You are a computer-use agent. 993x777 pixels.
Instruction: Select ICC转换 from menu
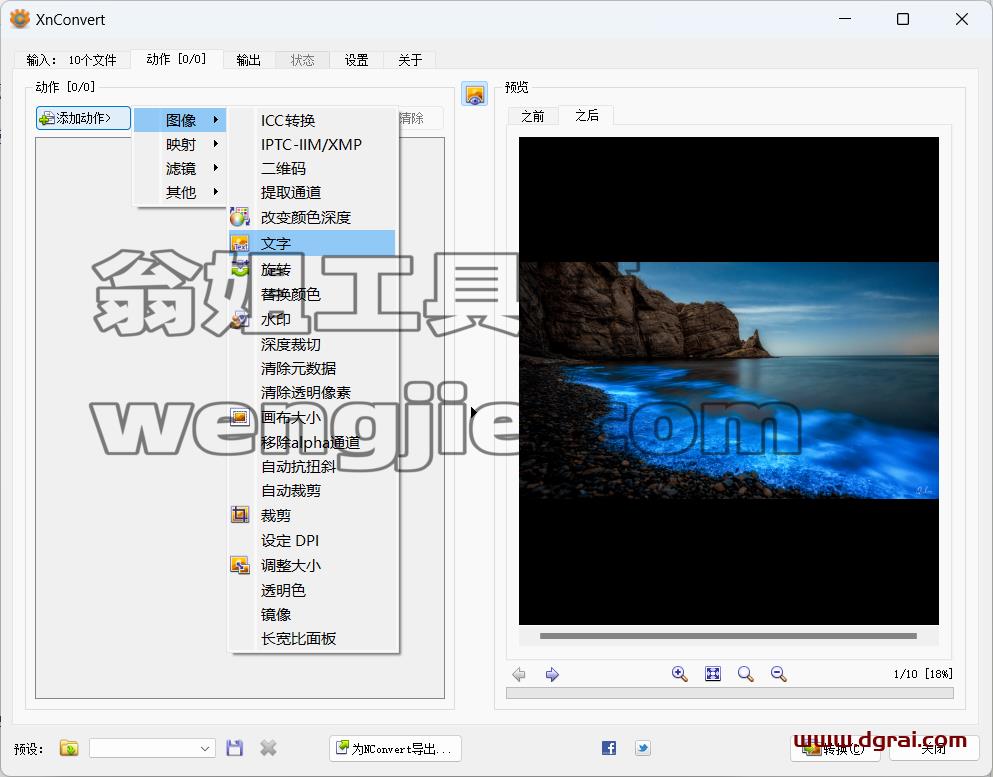313,120
